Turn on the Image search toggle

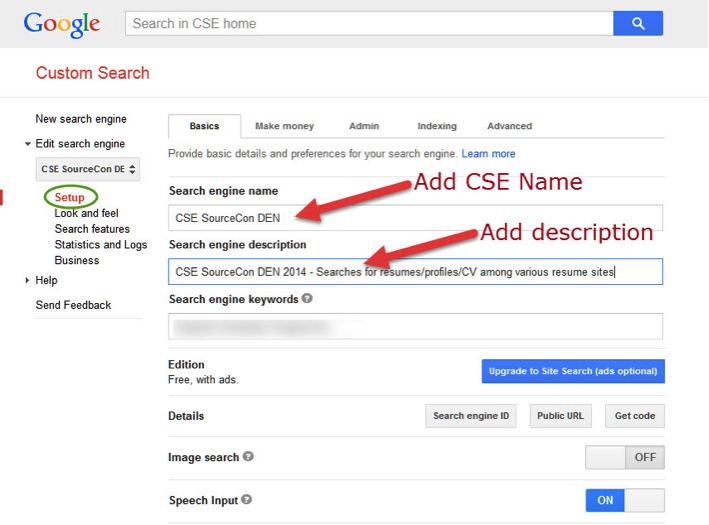624,457
